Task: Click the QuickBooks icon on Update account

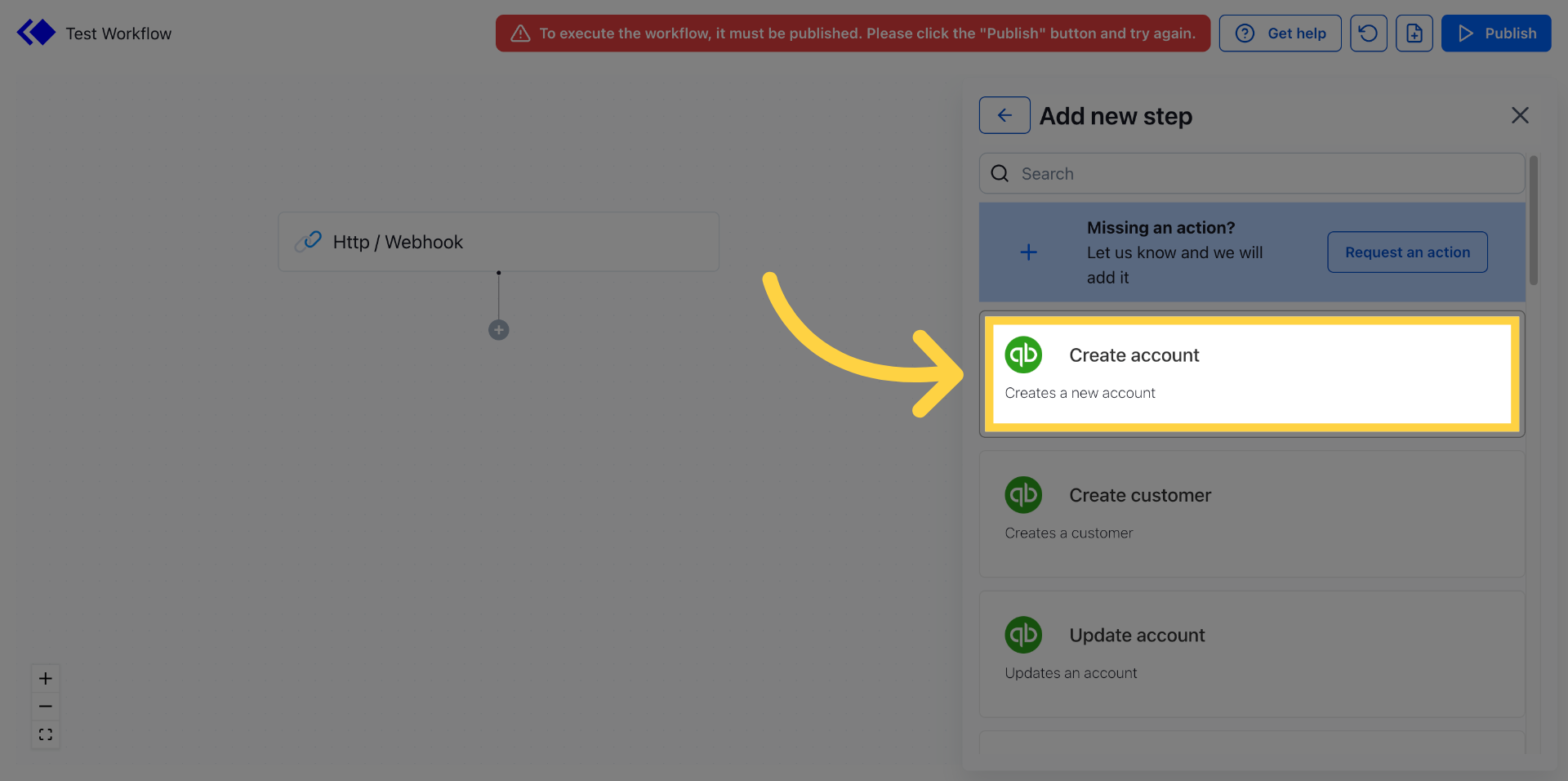Action: click(x=1023, y=635)
